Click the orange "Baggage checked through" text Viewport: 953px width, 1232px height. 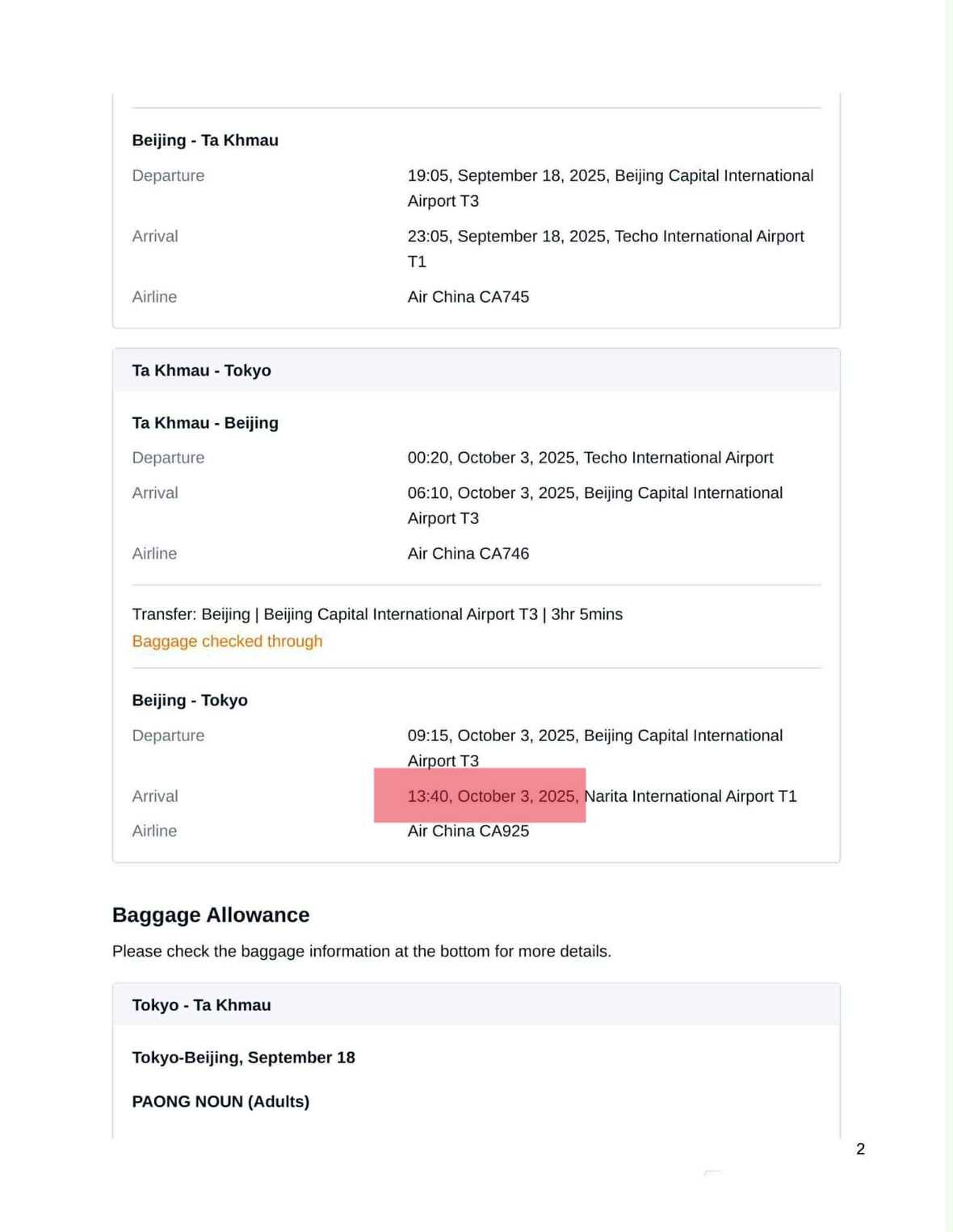227,641
